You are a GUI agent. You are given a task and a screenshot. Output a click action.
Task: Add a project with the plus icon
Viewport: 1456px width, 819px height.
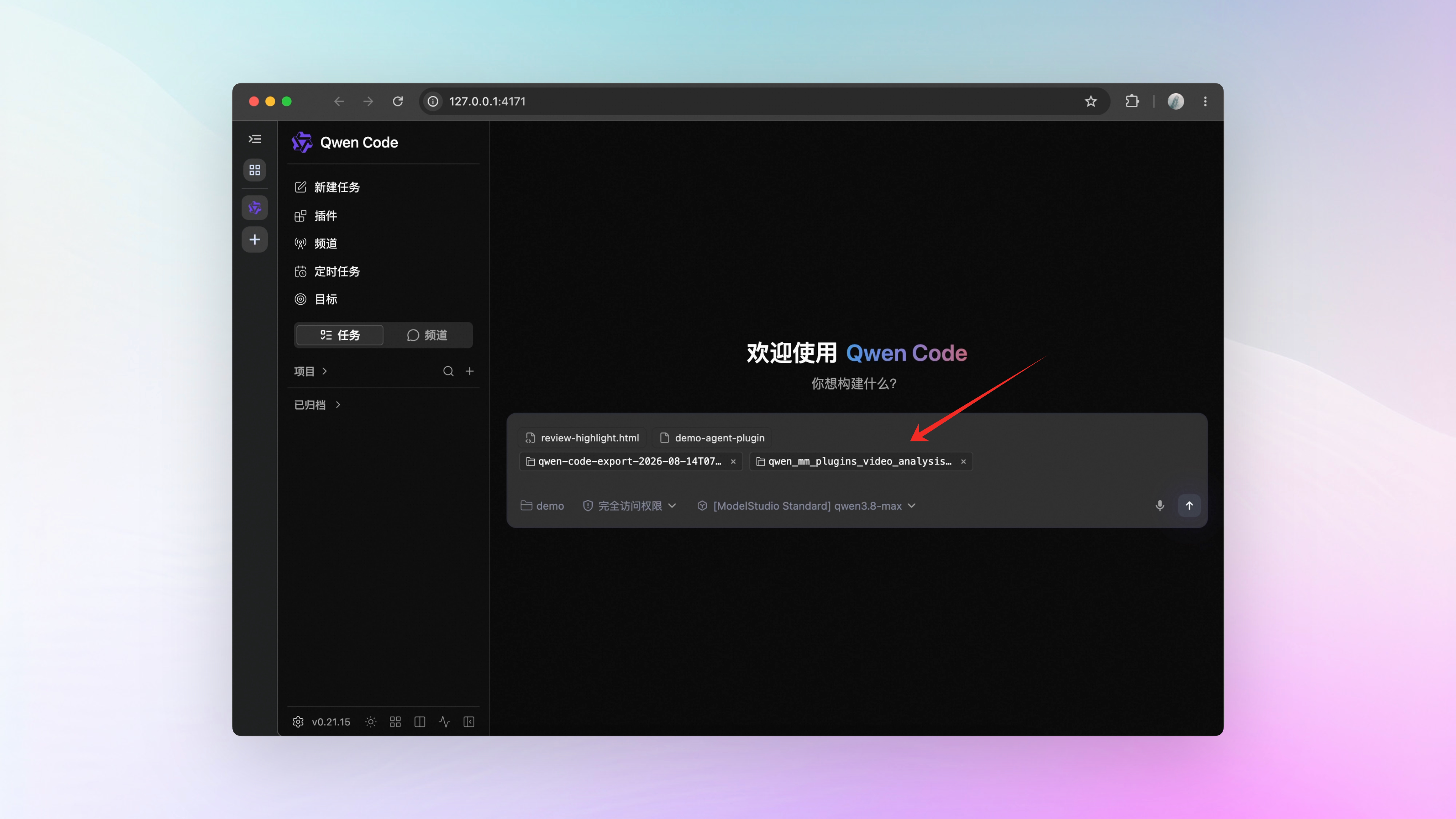[470, 371]
